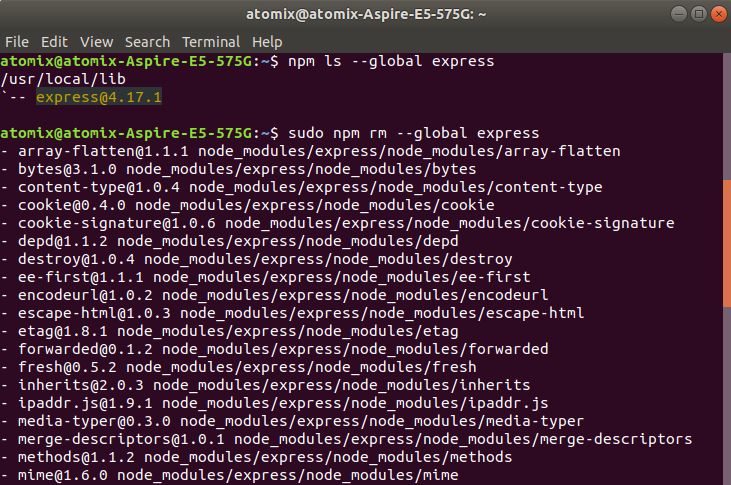Maximize the terminal window

[699, 14]
